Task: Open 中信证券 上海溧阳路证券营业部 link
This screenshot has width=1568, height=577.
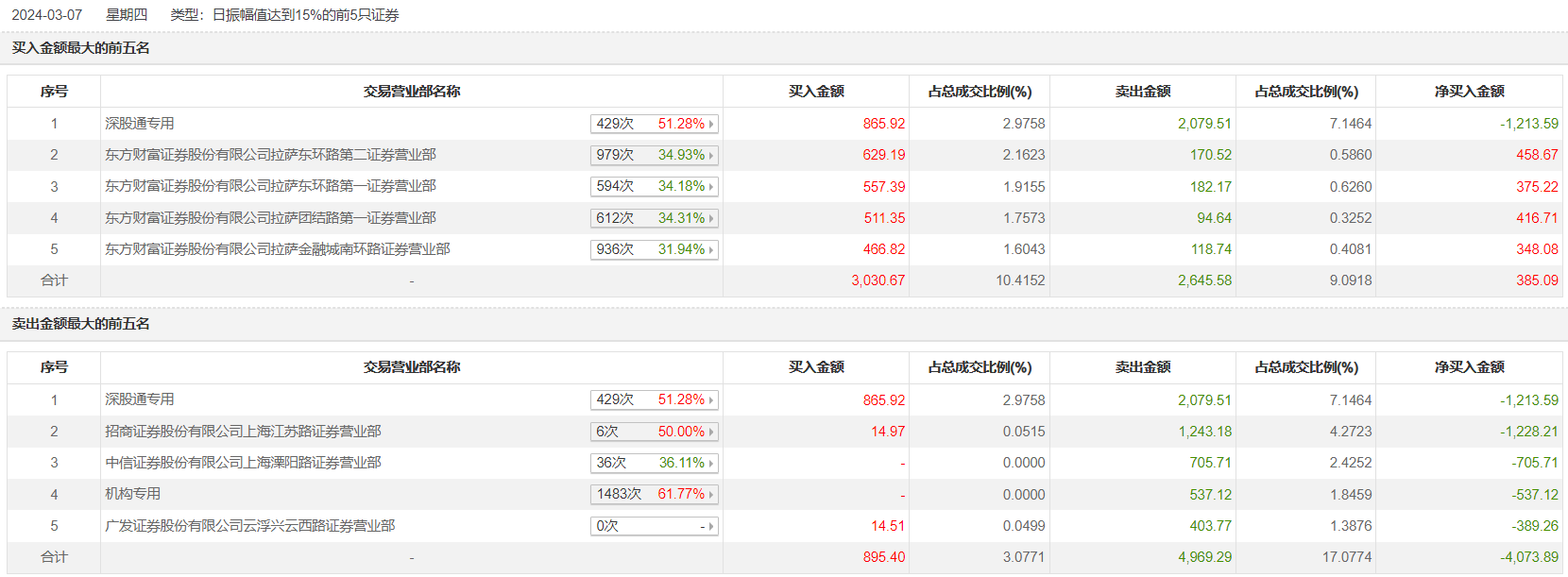Action: click(x=243, y=463)
